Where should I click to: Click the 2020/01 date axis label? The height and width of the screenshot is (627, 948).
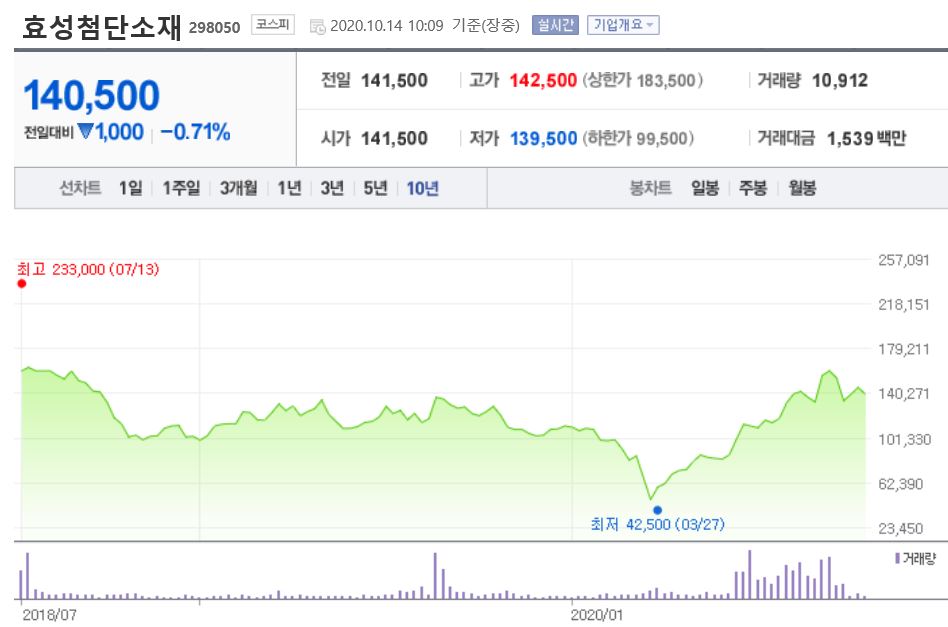coord(596,615)
